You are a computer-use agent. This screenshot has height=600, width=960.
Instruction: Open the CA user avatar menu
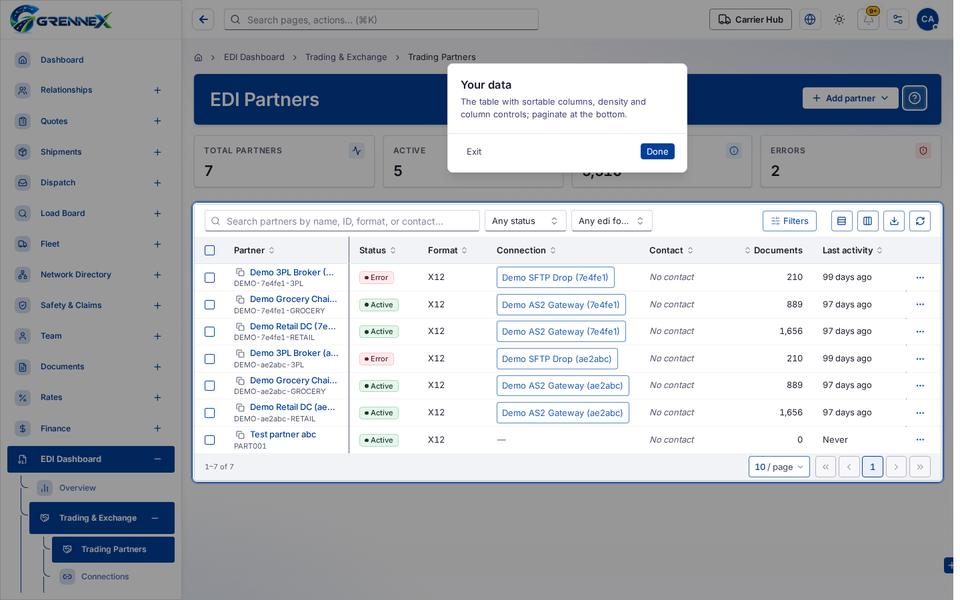click(928, 20)
